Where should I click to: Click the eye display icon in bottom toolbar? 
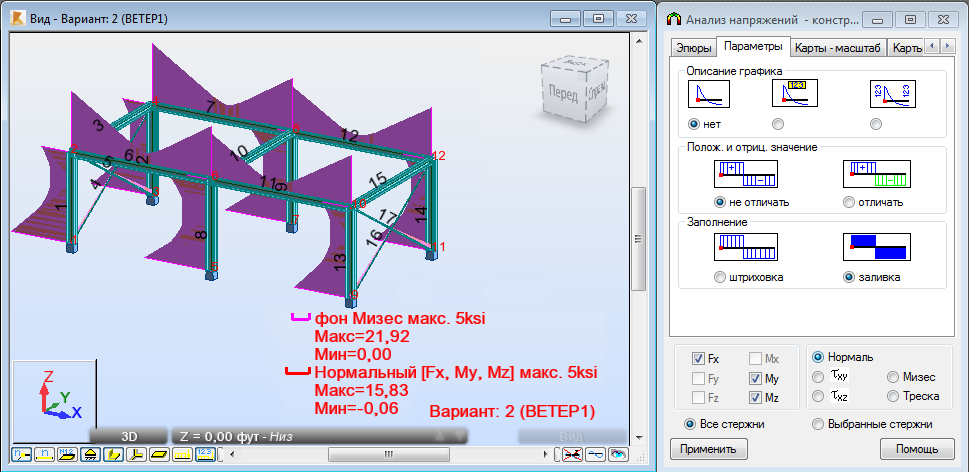click(618, 455)
